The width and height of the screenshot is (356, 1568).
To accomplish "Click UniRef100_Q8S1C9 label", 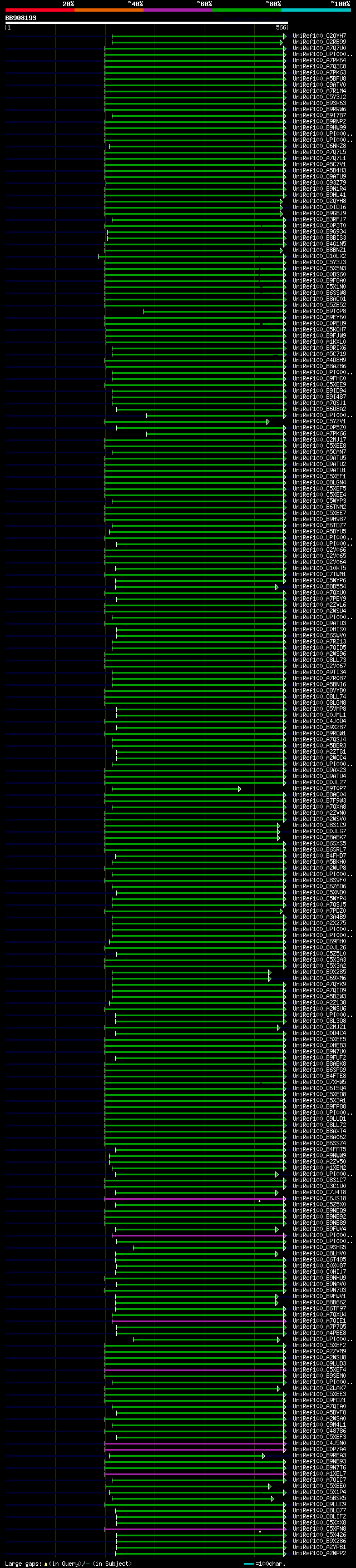I will (319, 825).
